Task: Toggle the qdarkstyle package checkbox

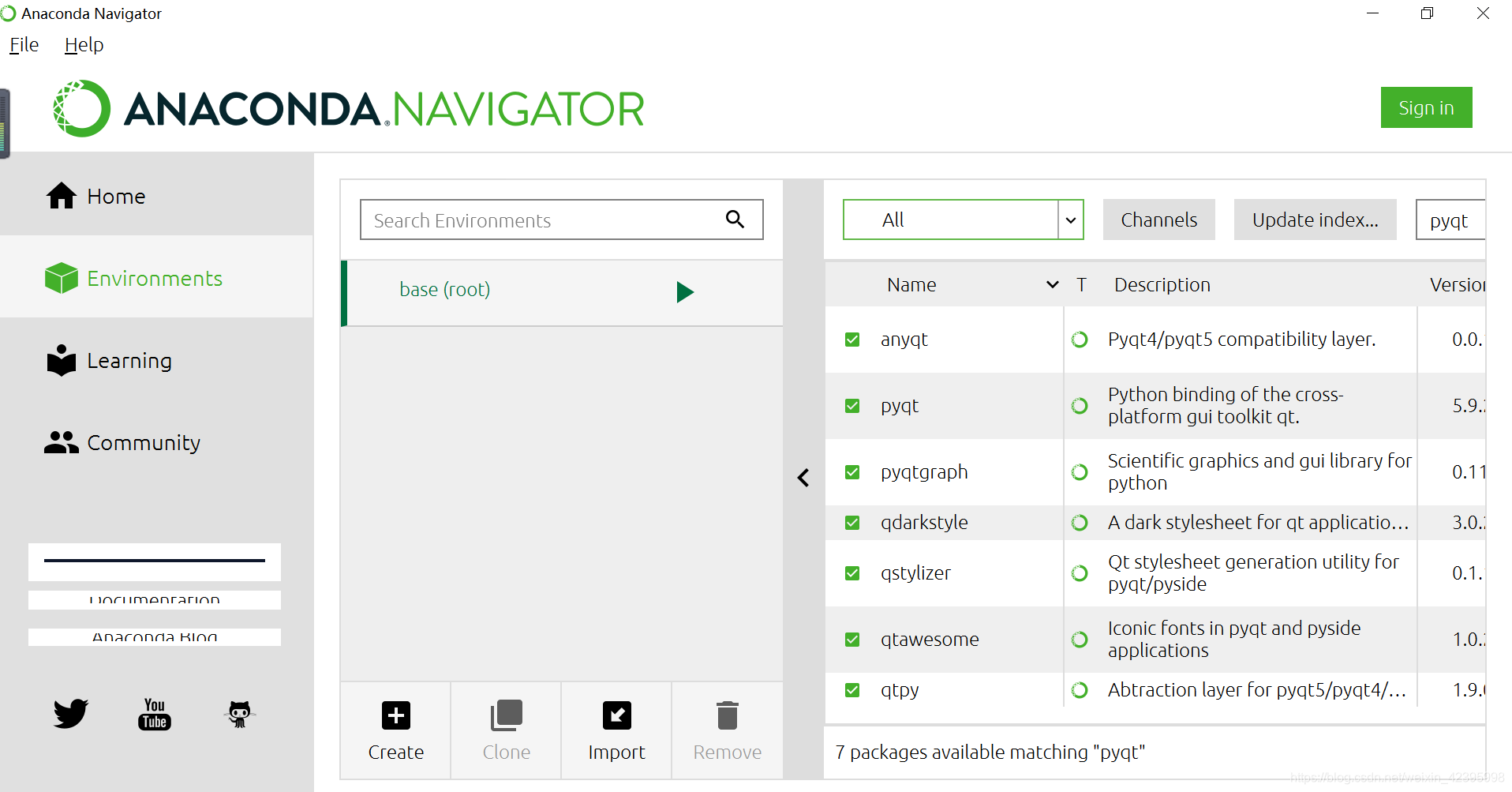Action: click(x=852, y=523)
